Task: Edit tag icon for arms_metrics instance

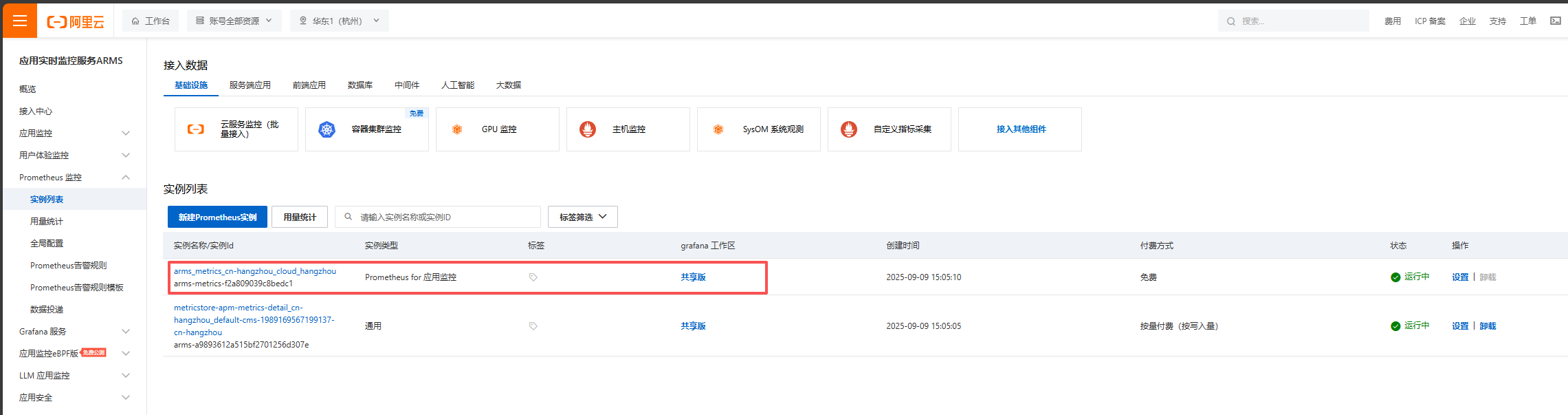Action: click(x=533, y=277)
